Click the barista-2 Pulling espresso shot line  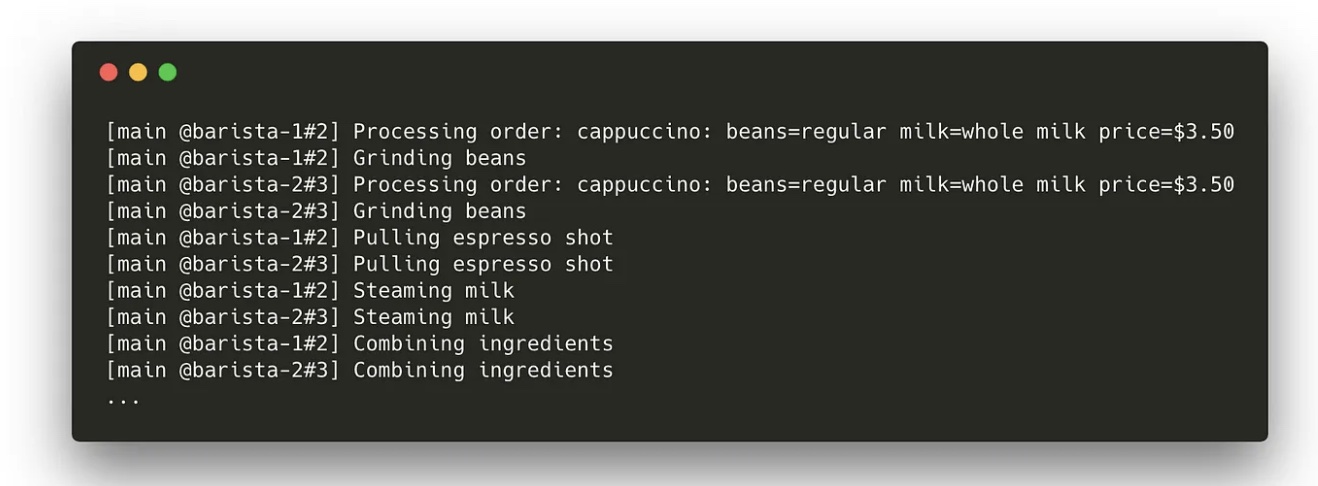pos(360,264)
